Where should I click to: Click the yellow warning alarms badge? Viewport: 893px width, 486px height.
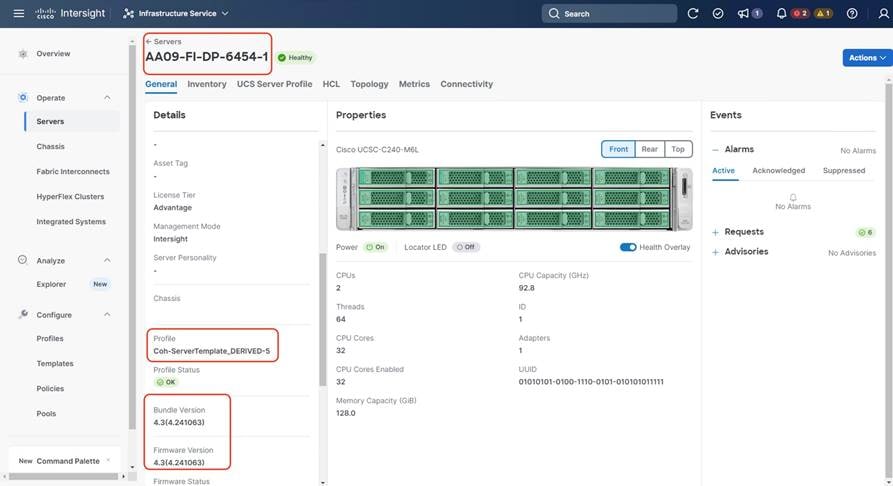point(824,13)
